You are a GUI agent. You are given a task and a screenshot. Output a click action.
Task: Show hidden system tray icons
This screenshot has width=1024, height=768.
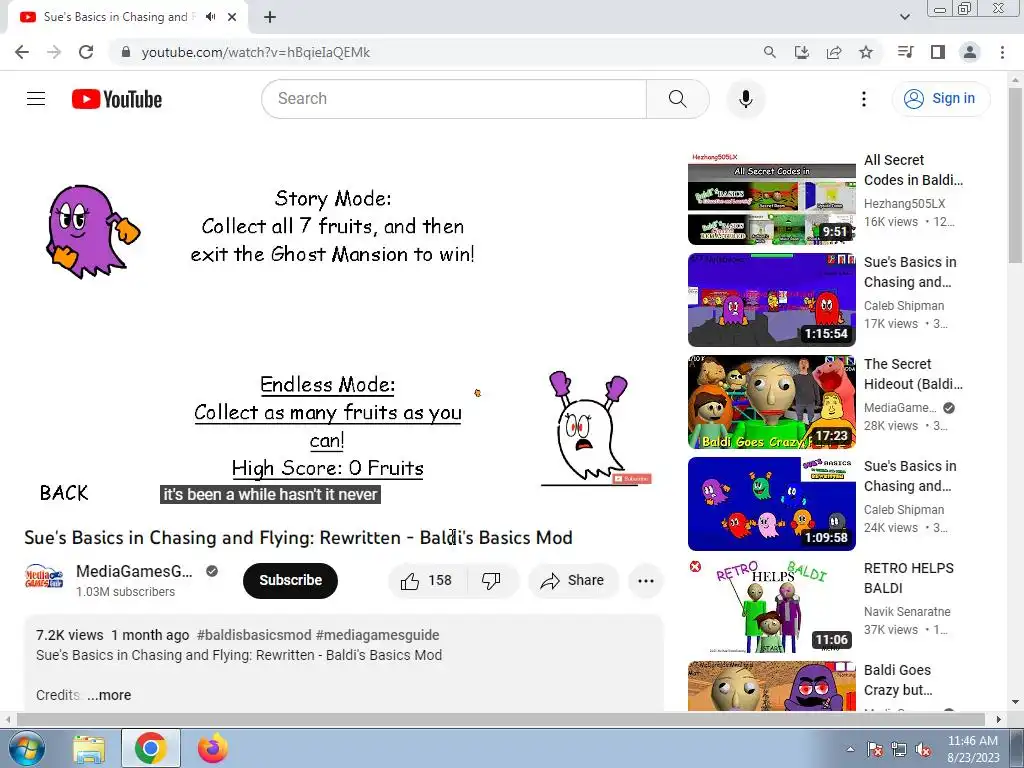[x=850, y=749]
